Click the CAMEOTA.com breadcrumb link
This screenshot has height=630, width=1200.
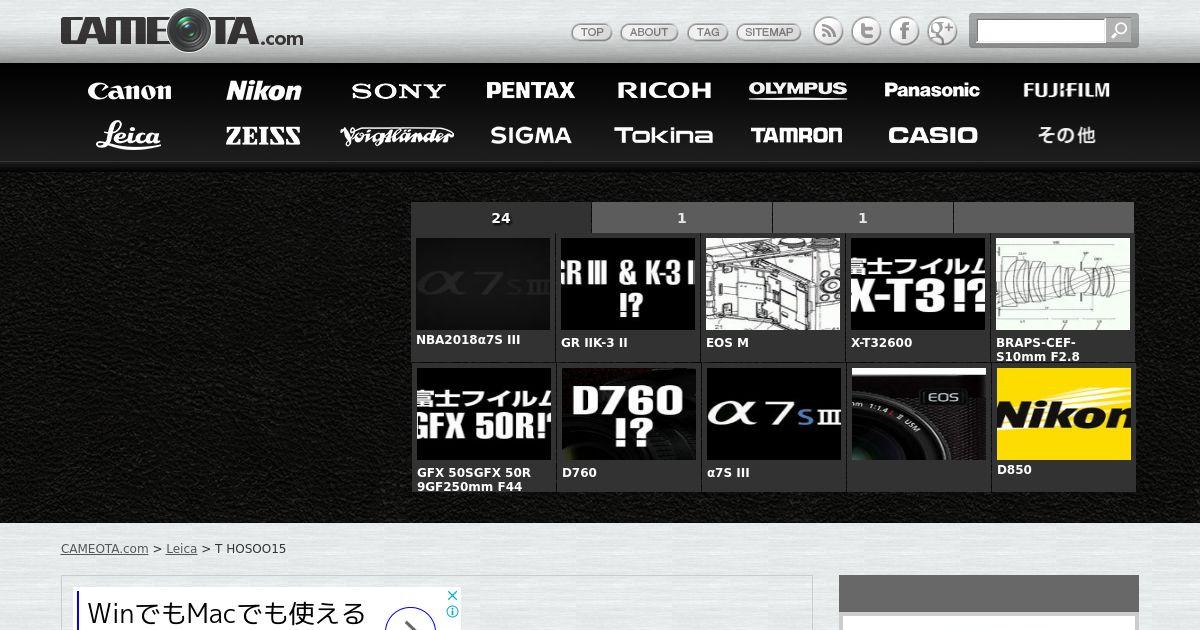click(104, 549)
